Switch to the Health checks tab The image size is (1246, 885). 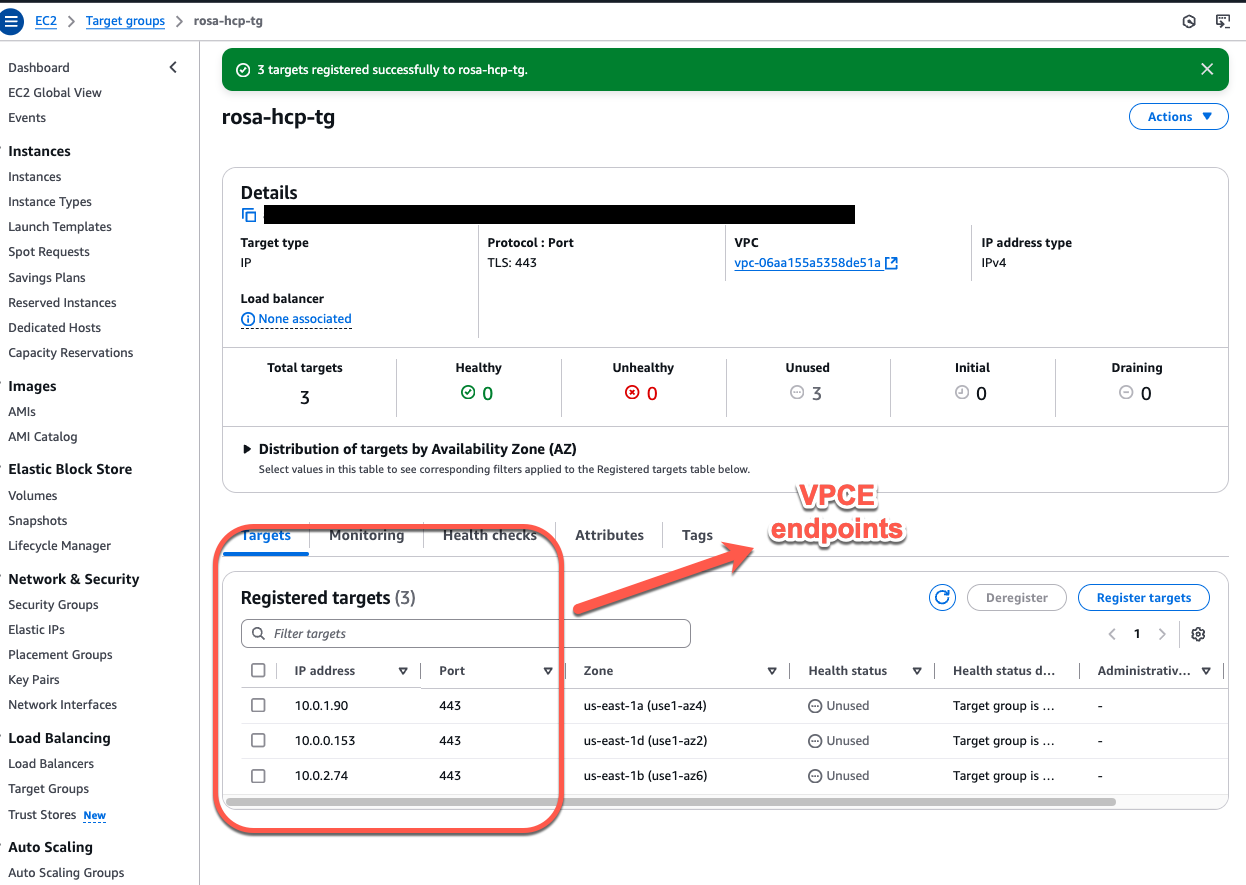pos(490,535)
